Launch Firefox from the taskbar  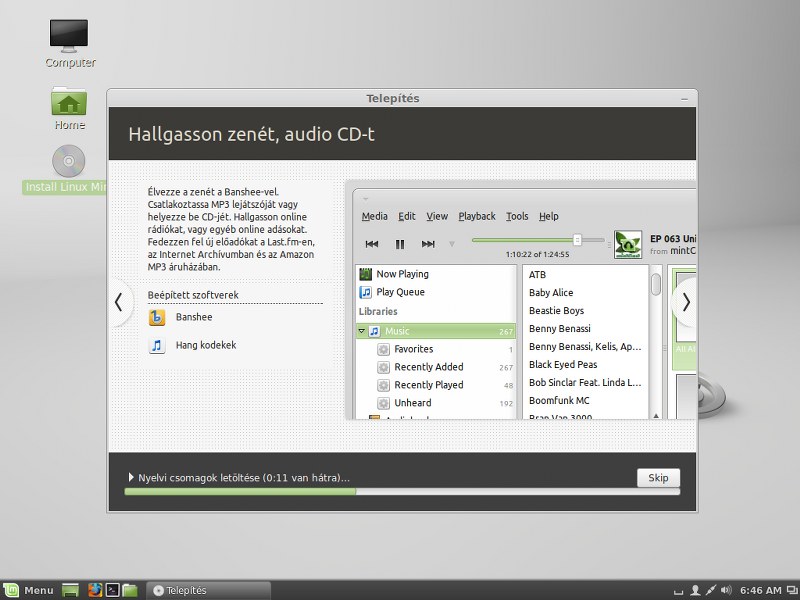pos(95,590)
